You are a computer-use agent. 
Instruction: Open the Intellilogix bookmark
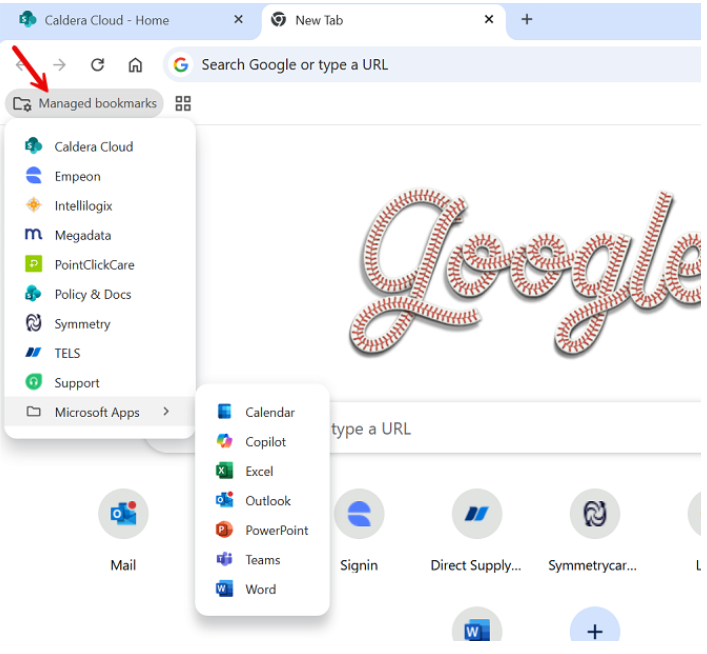coord(100,206)
